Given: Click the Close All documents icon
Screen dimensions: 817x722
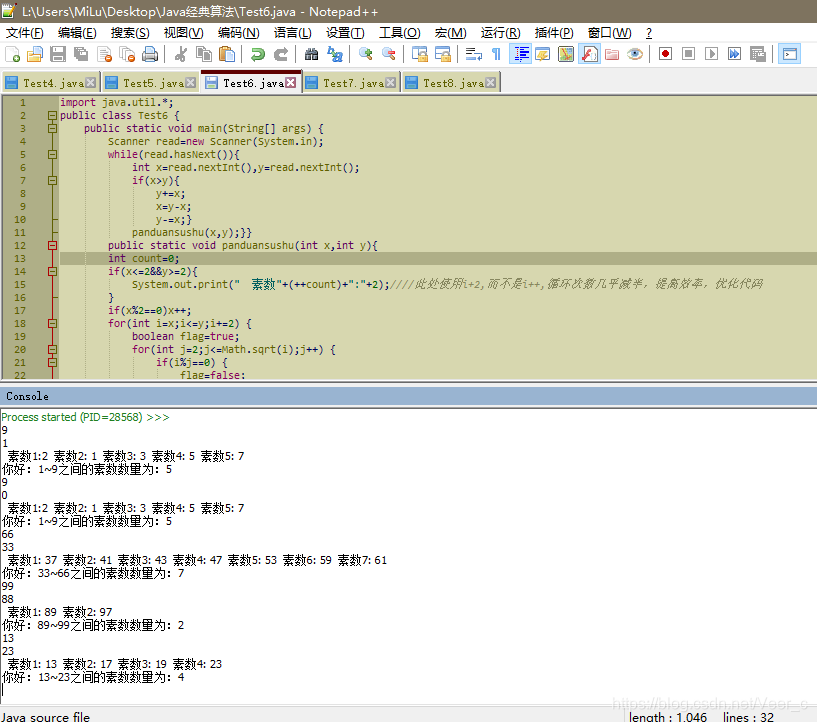Looking at the screenshot, I should point(127,54).
